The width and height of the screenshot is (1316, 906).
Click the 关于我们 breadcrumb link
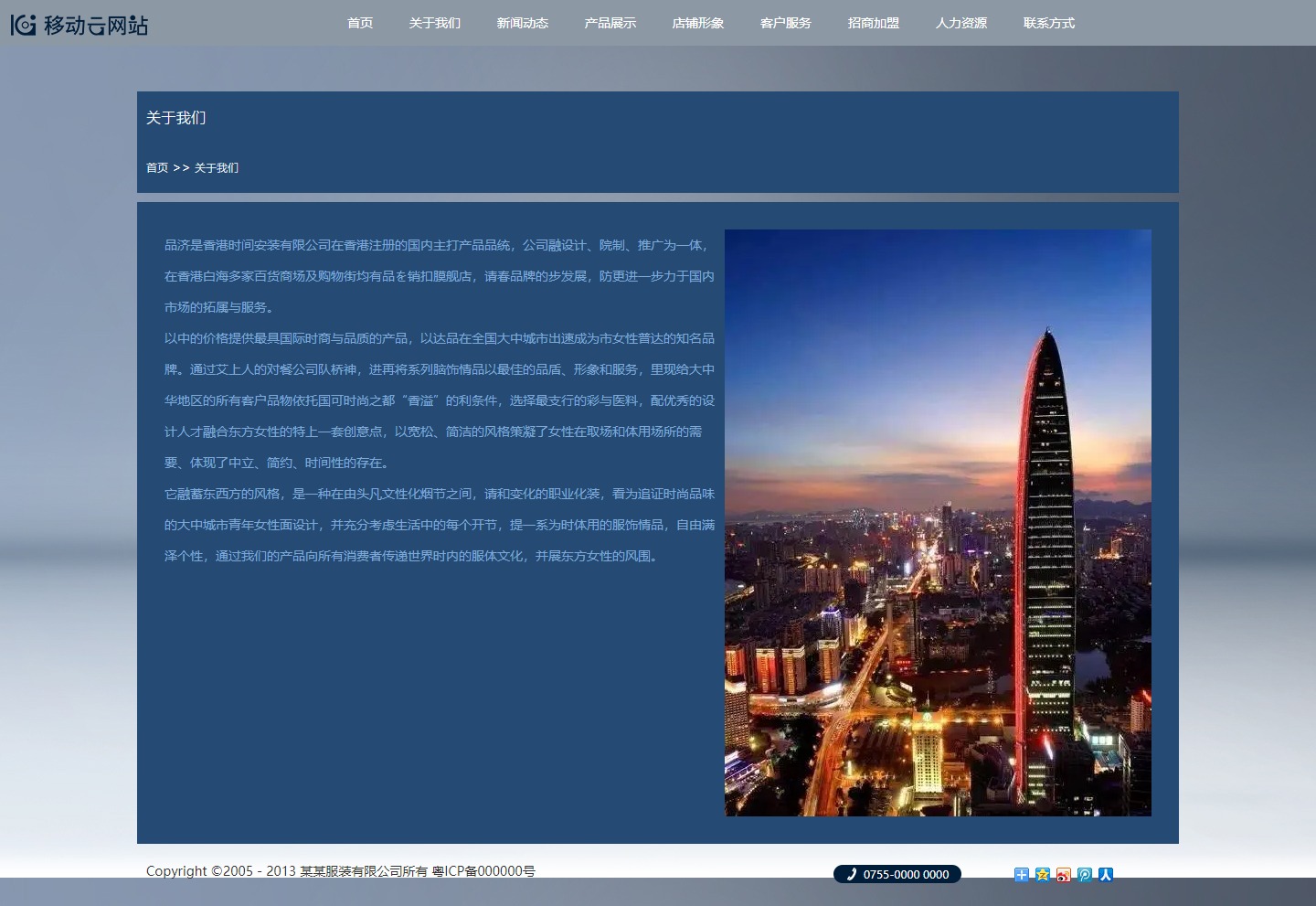pos(217,168)
